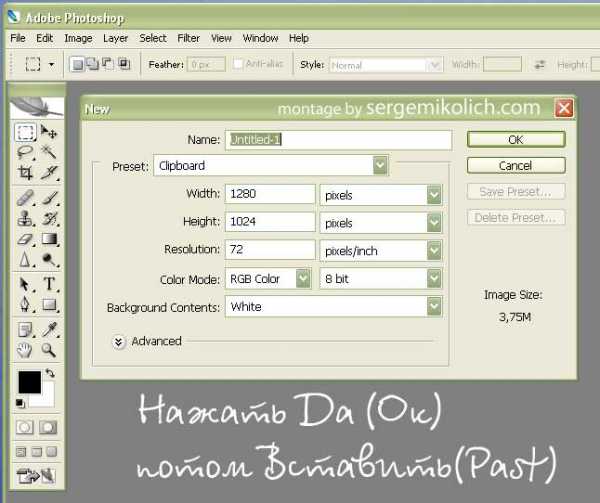600x503 pixels.
Task: Enable Add to Selection mode
Action: [x=93, y=64]
